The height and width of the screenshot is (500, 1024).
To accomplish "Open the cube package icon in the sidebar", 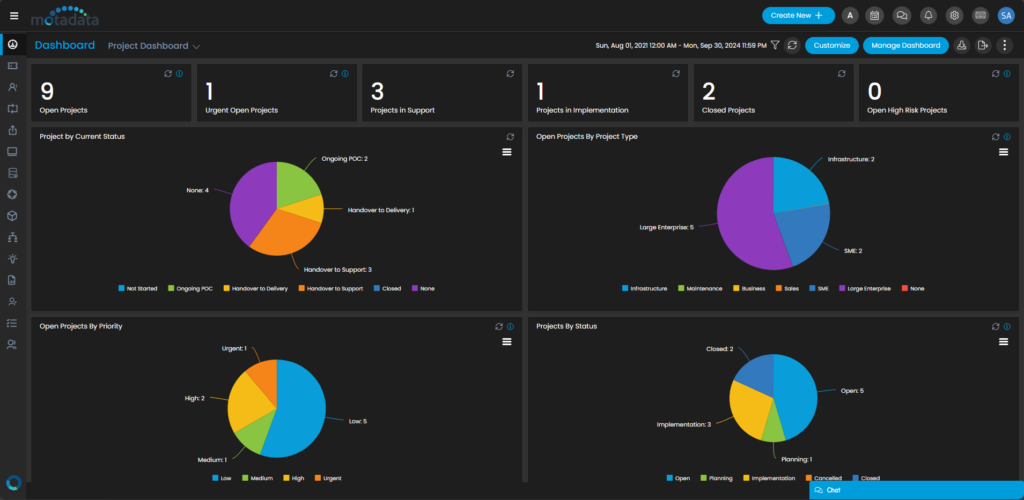I will click(x=12, y=216).
